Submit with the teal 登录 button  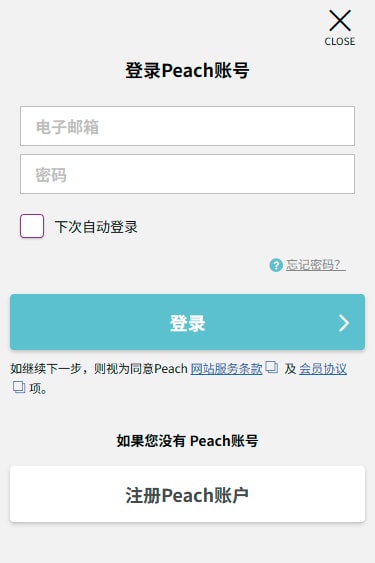pyautogui.click(x=188, y=322)
